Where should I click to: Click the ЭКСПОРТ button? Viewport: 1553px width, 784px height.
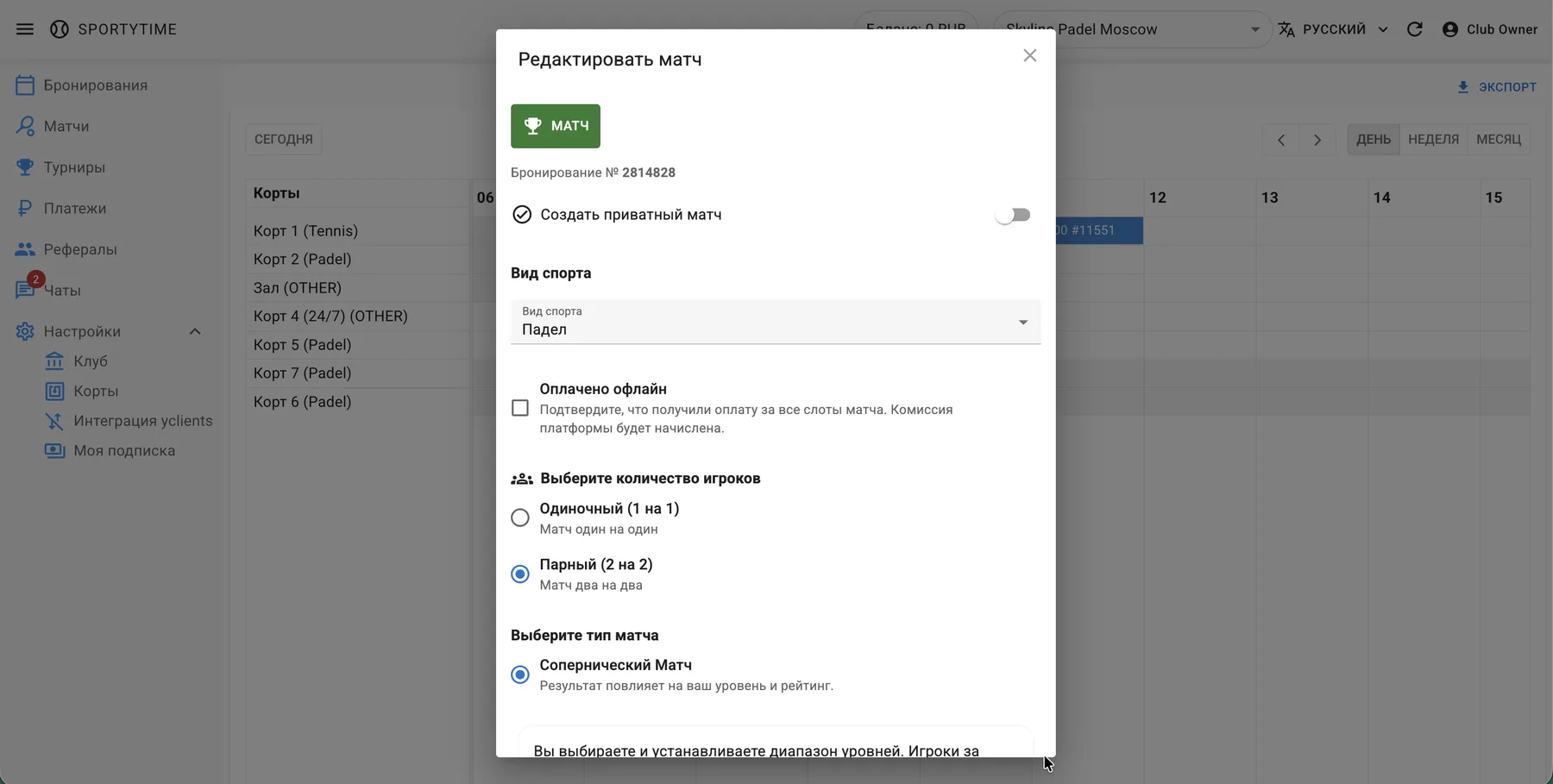point(1497,87)
